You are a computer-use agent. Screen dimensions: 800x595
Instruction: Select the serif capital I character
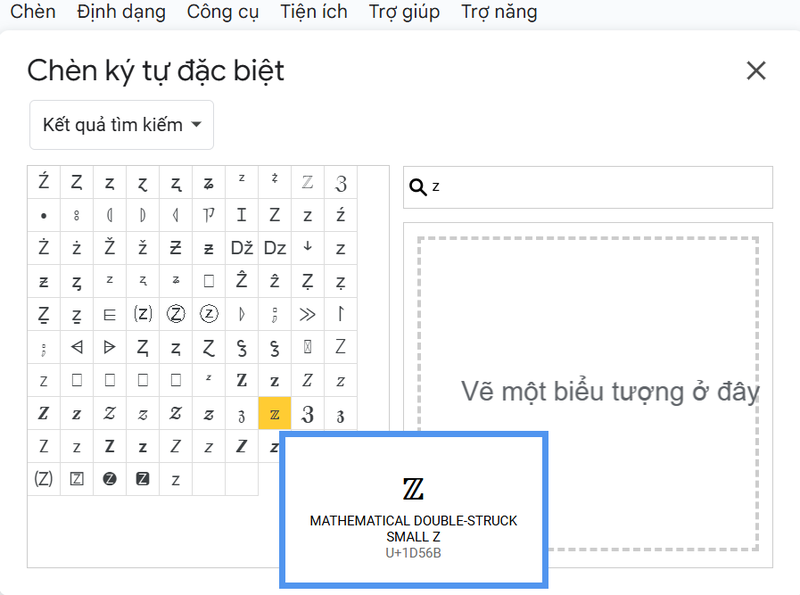242,215
